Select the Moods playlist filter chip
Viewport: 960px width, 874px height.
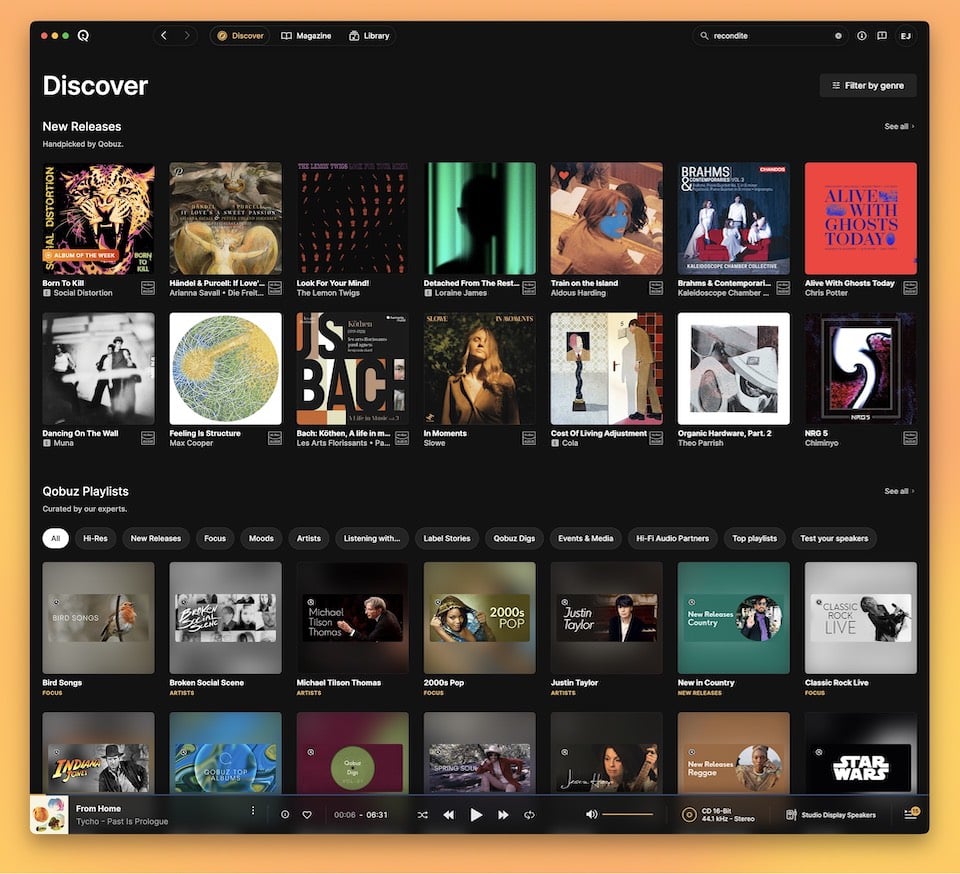(x=261, y=539)
